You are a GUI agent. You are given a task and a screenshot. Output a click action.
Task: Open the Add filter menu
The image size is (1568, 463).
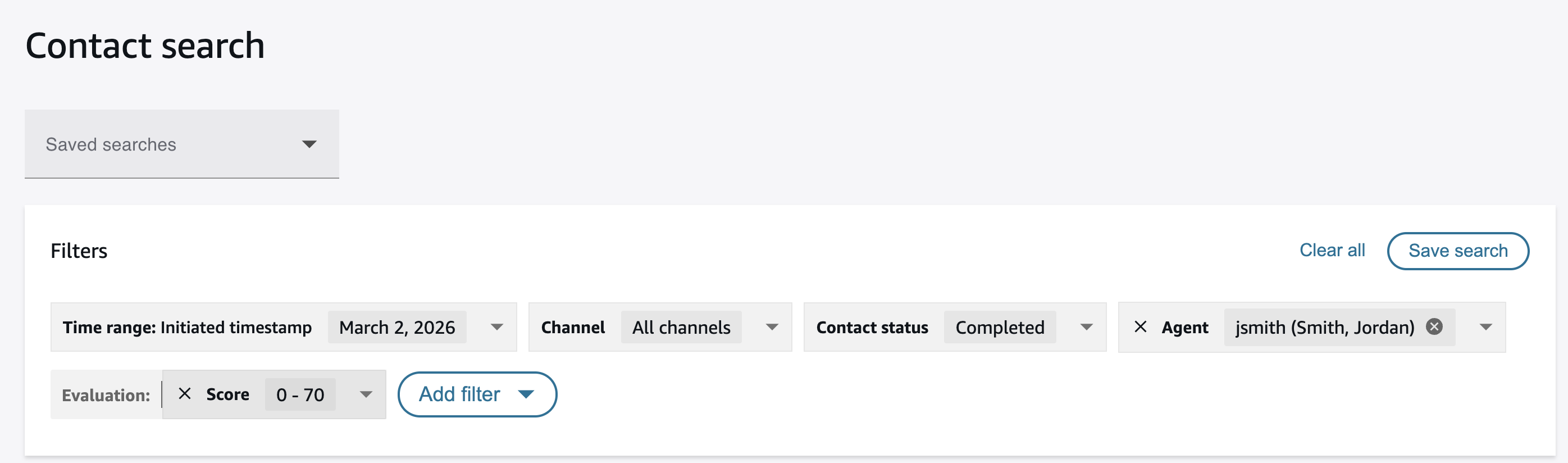coord(460,394)
